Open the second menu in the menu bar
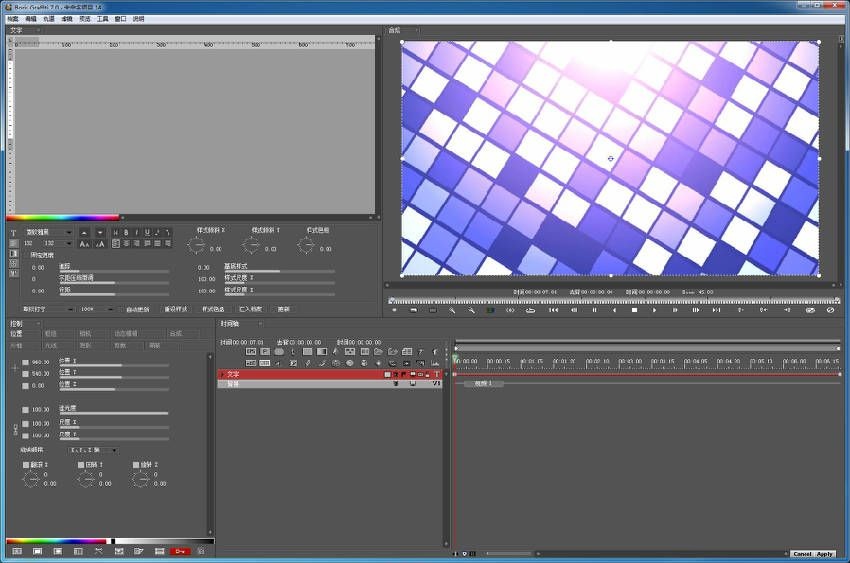Viewport: 850px width, 563px height. pyautogui.click(x=30, y=19)
